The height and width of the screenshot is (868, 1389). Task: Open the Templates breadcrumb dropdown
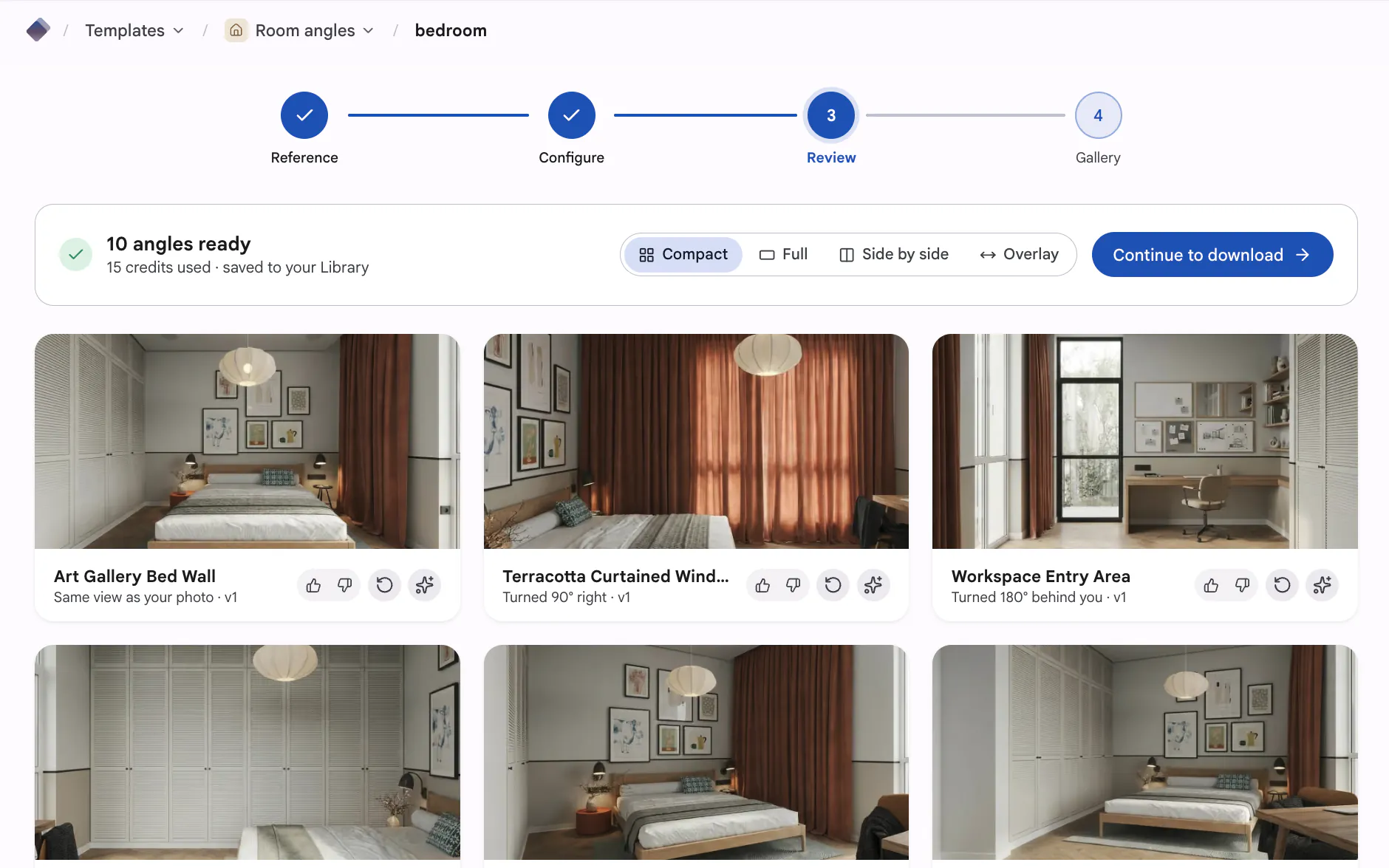[x=134, y=30]
